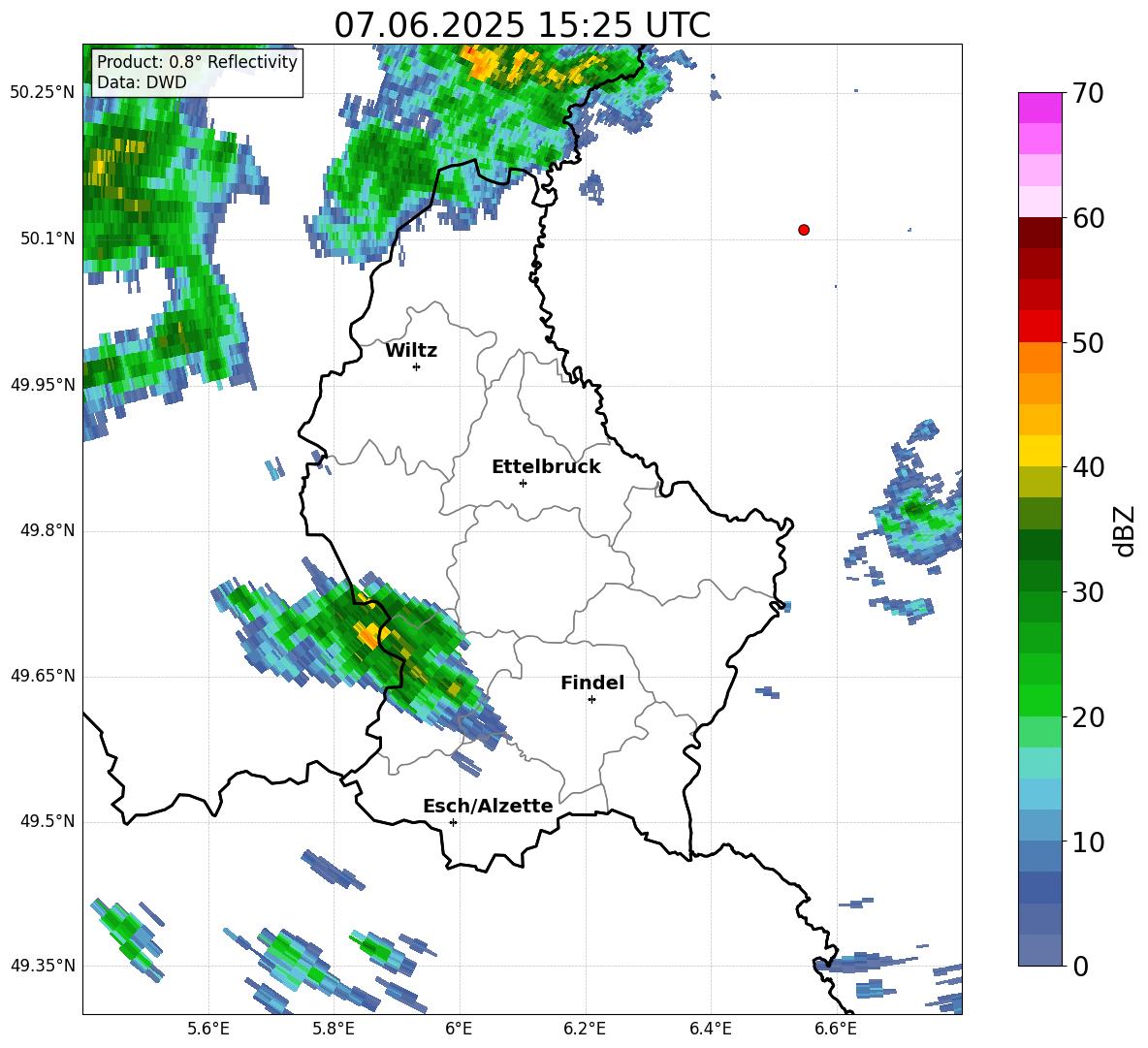Image resolution: width=1148 pixels, height=1048 pixels.
Task: Click the 50 tick on colorbar
Action: coord(1087,343)
